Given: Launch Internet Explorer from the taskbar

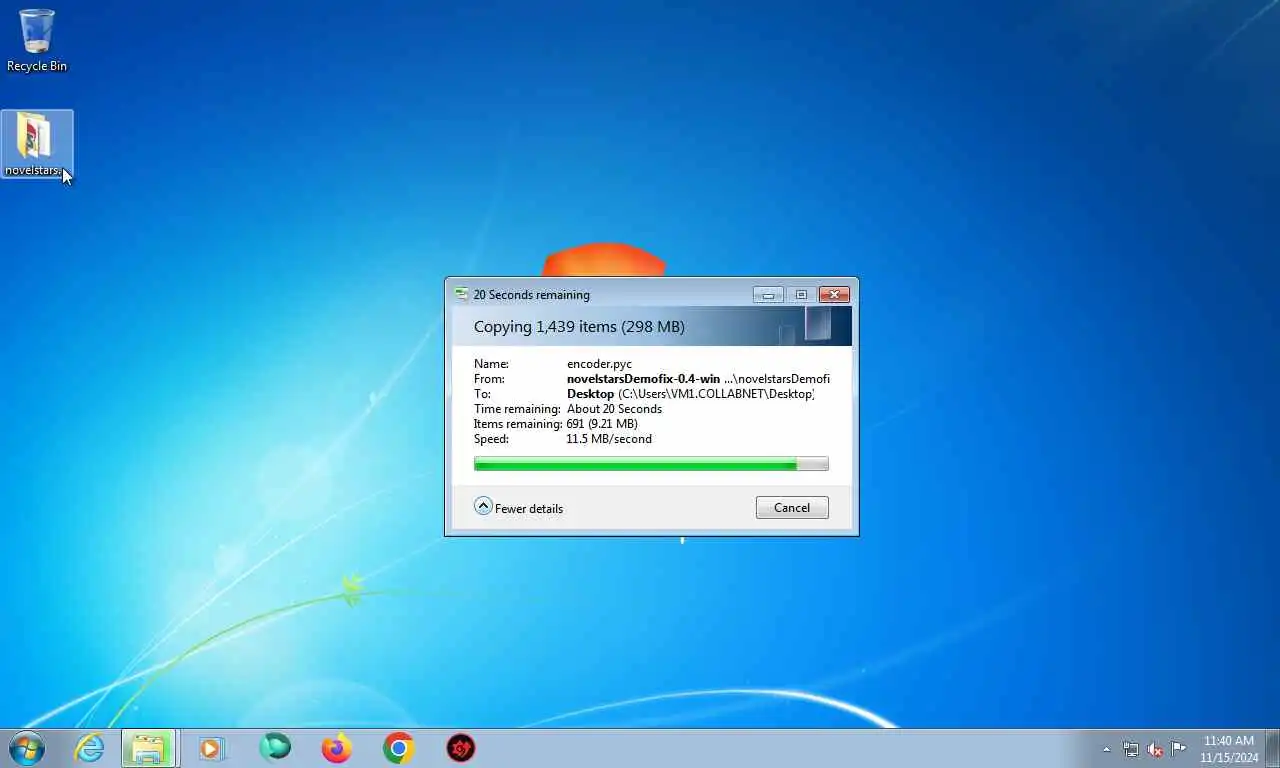Looking at the screenshot, I should 89,748.
